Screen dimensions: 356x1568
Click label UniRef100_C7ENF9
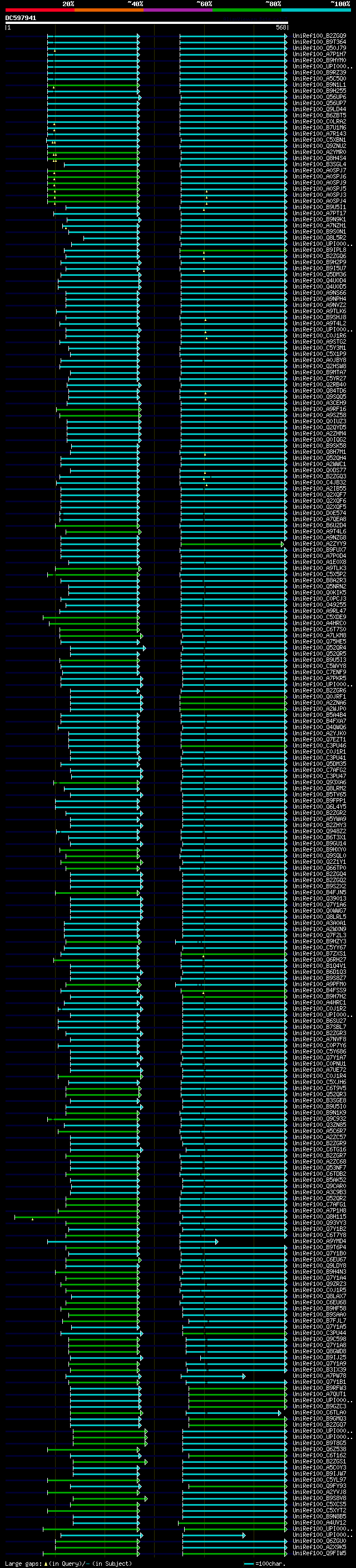tap(319, 672)
